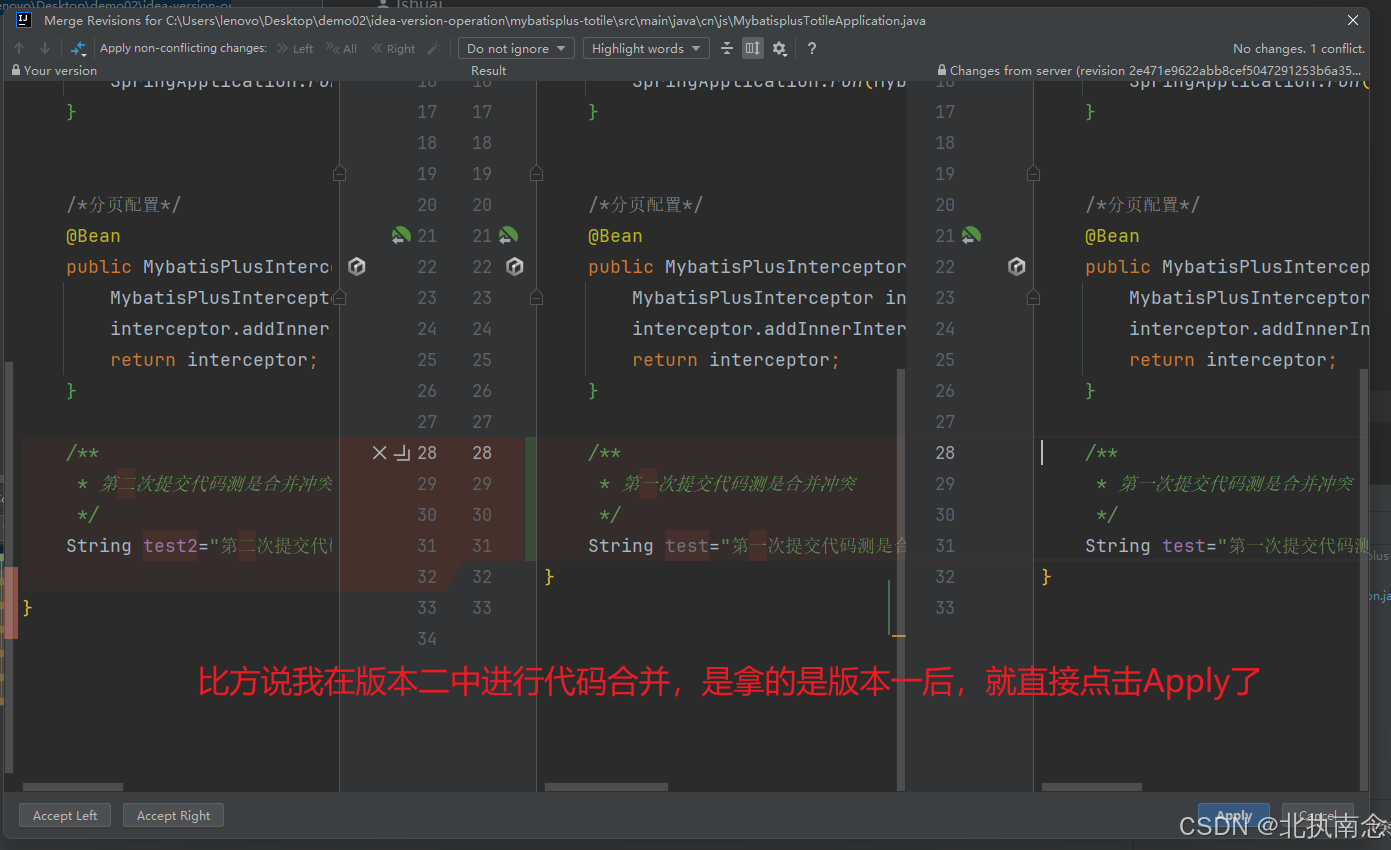This screenshot has width=1391, height=850.
Task: Click 'Changes from server' revision label
Action: coord(1155,71)
